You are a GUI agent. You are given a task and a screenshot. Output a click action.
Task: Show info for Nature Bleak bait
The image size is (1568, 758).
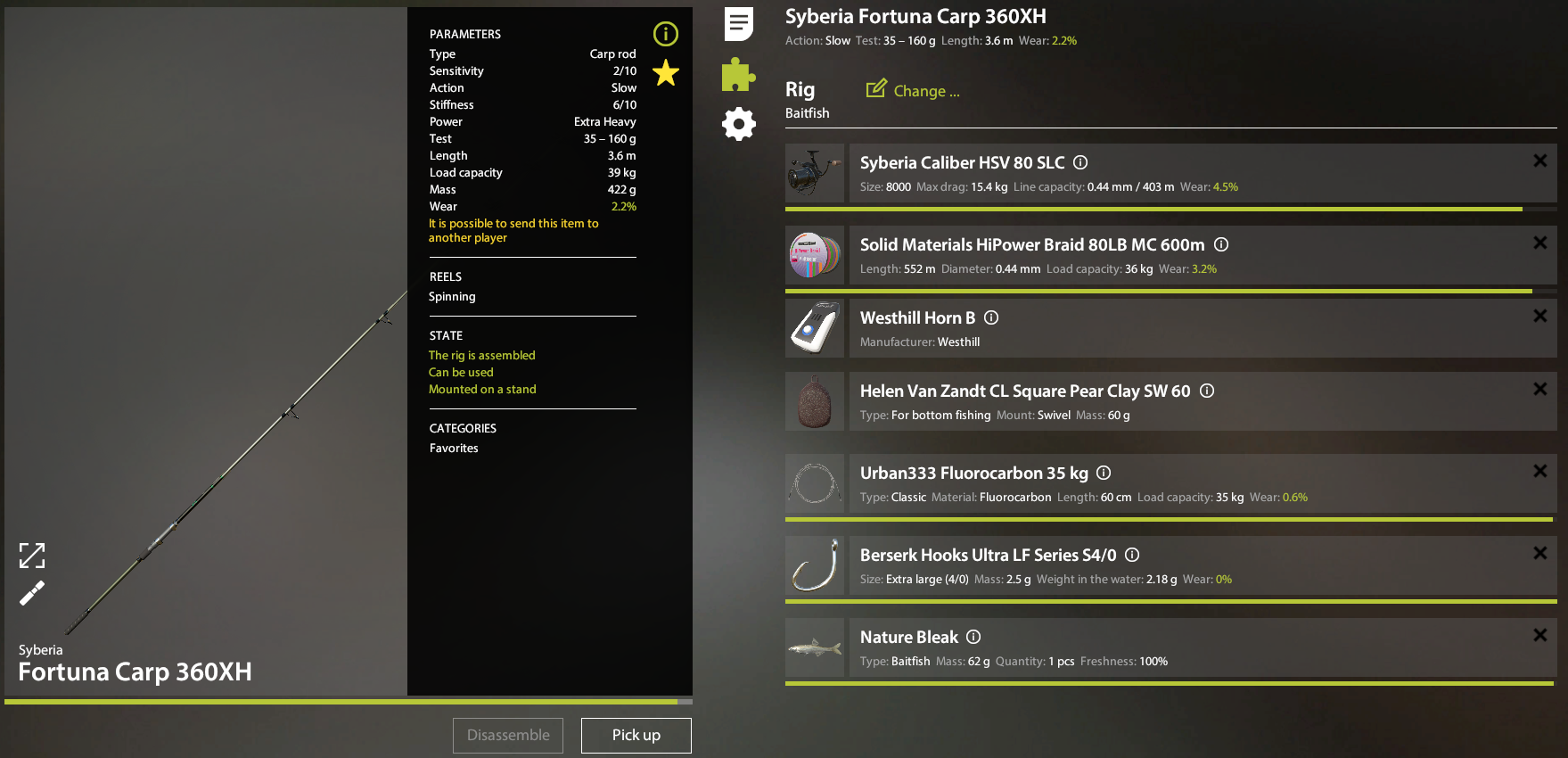(973, 637)
